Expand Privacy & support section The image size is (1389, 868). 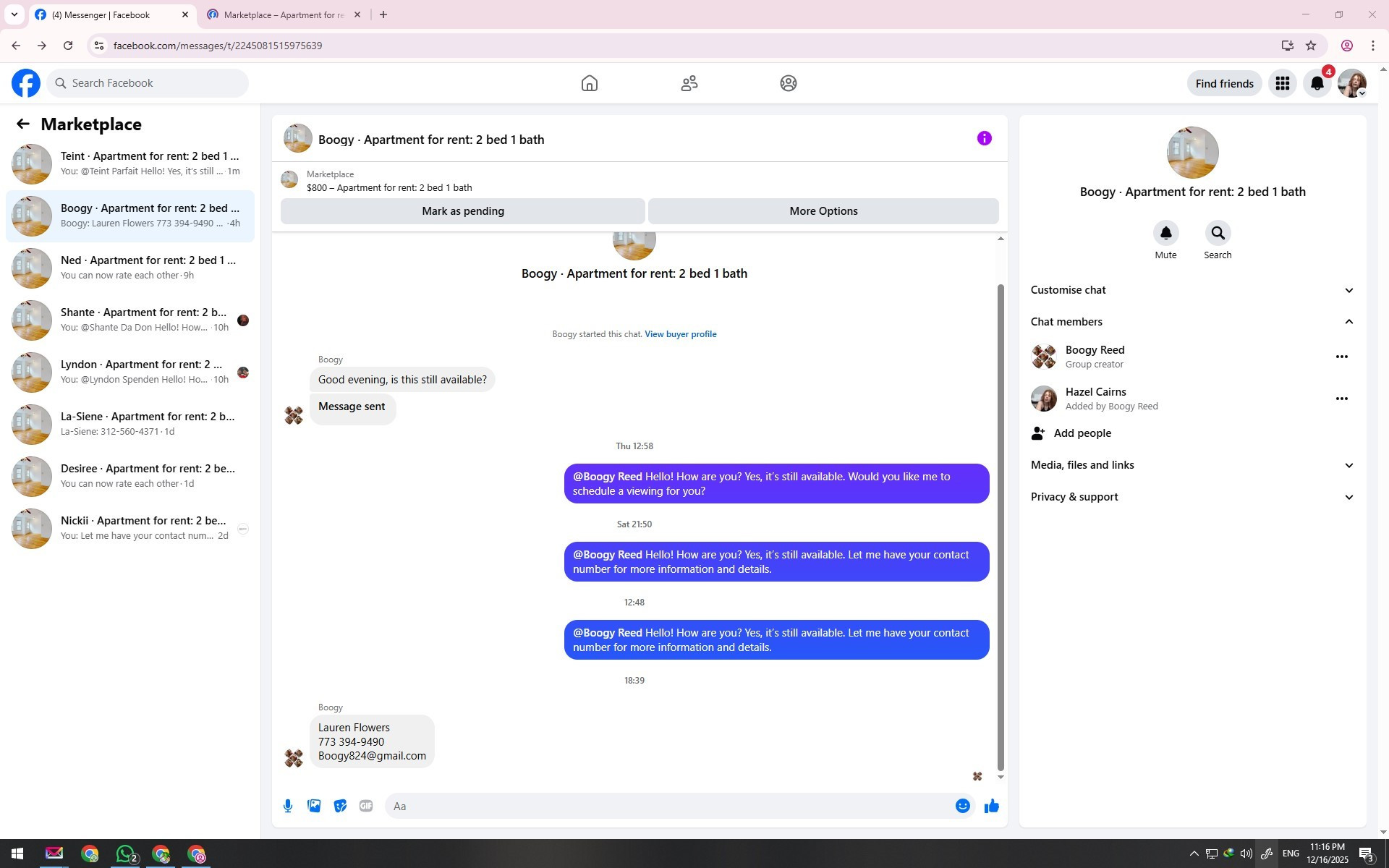pos(1192,497)
